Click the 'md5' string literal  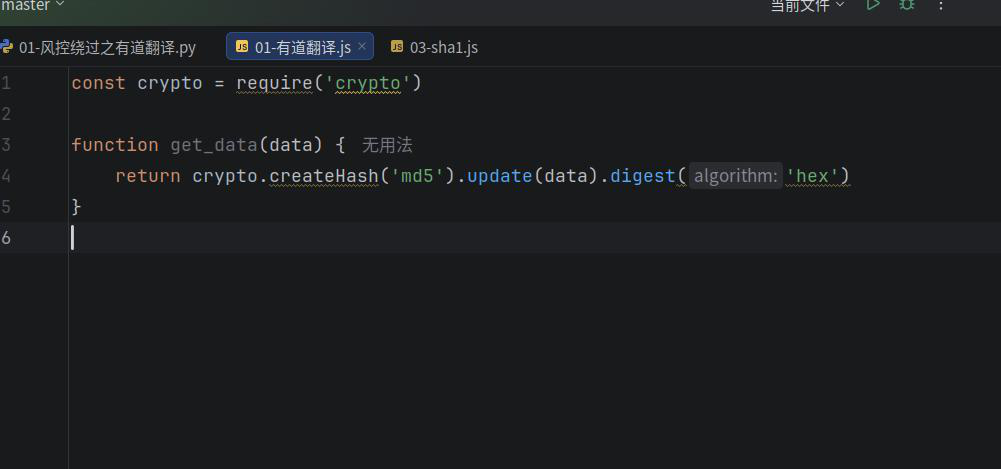418,176
